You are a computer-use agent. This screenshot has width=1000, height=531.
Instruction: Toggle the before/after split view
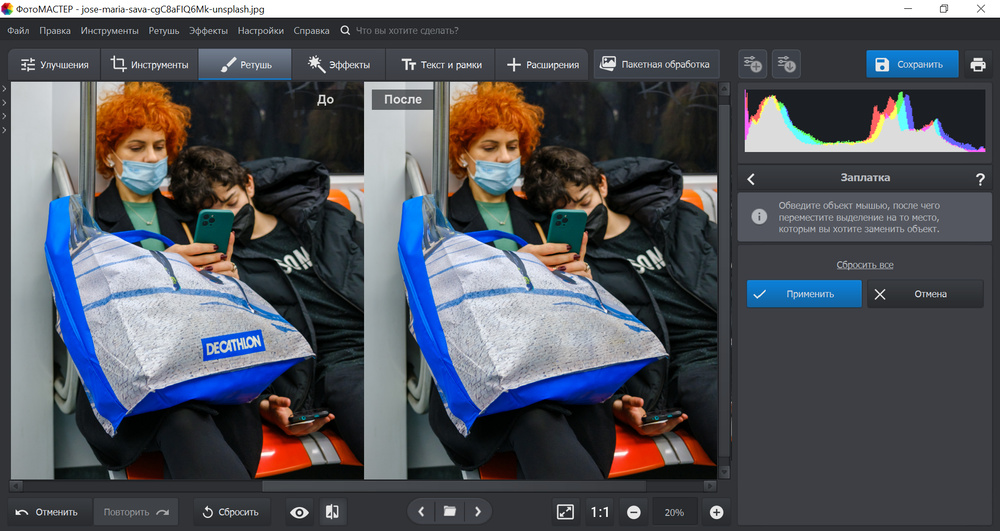[332, 512]
